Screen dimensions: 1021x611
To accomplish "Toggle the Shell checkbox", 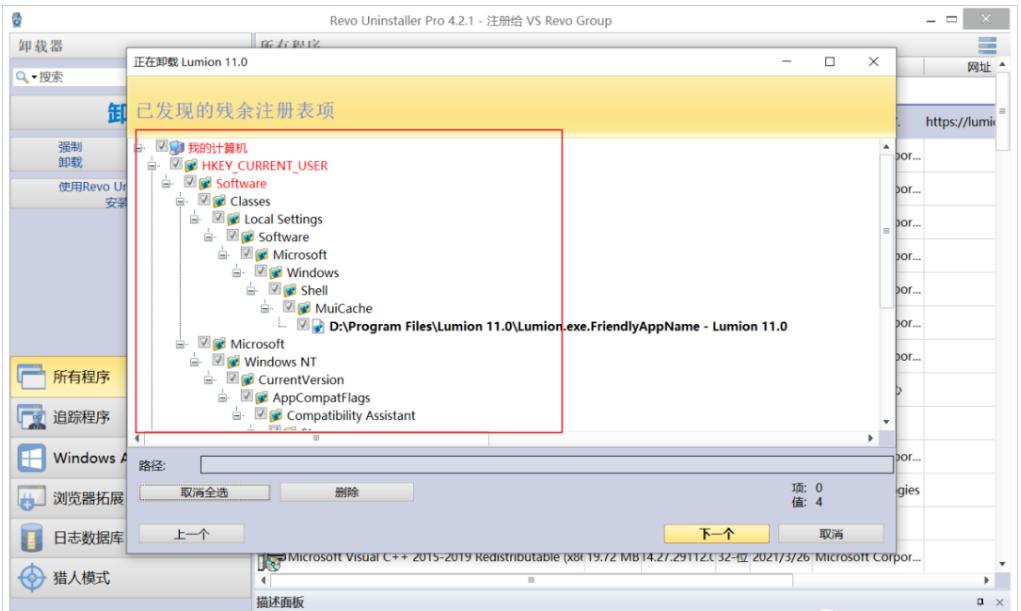I will 275,289.
